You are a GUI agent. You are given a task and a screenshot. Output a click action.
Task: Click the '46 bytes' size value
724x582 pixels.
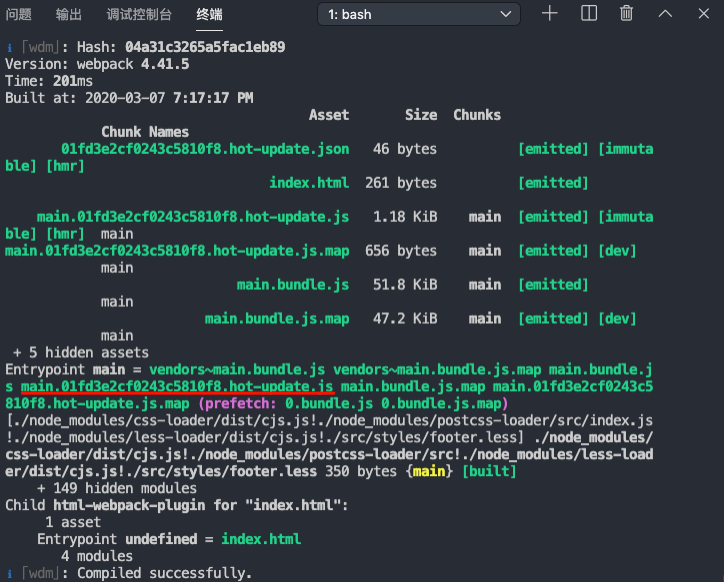coord(405,149)
